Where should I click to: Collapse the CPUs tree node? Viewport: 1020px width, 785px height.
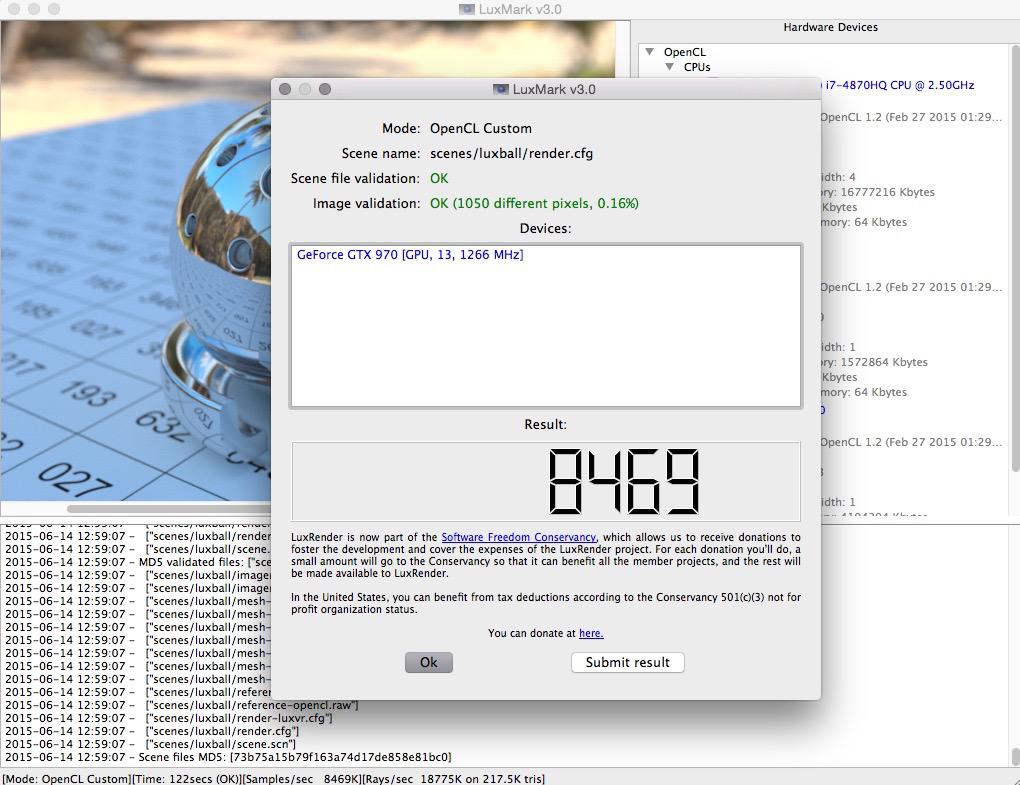669,67
